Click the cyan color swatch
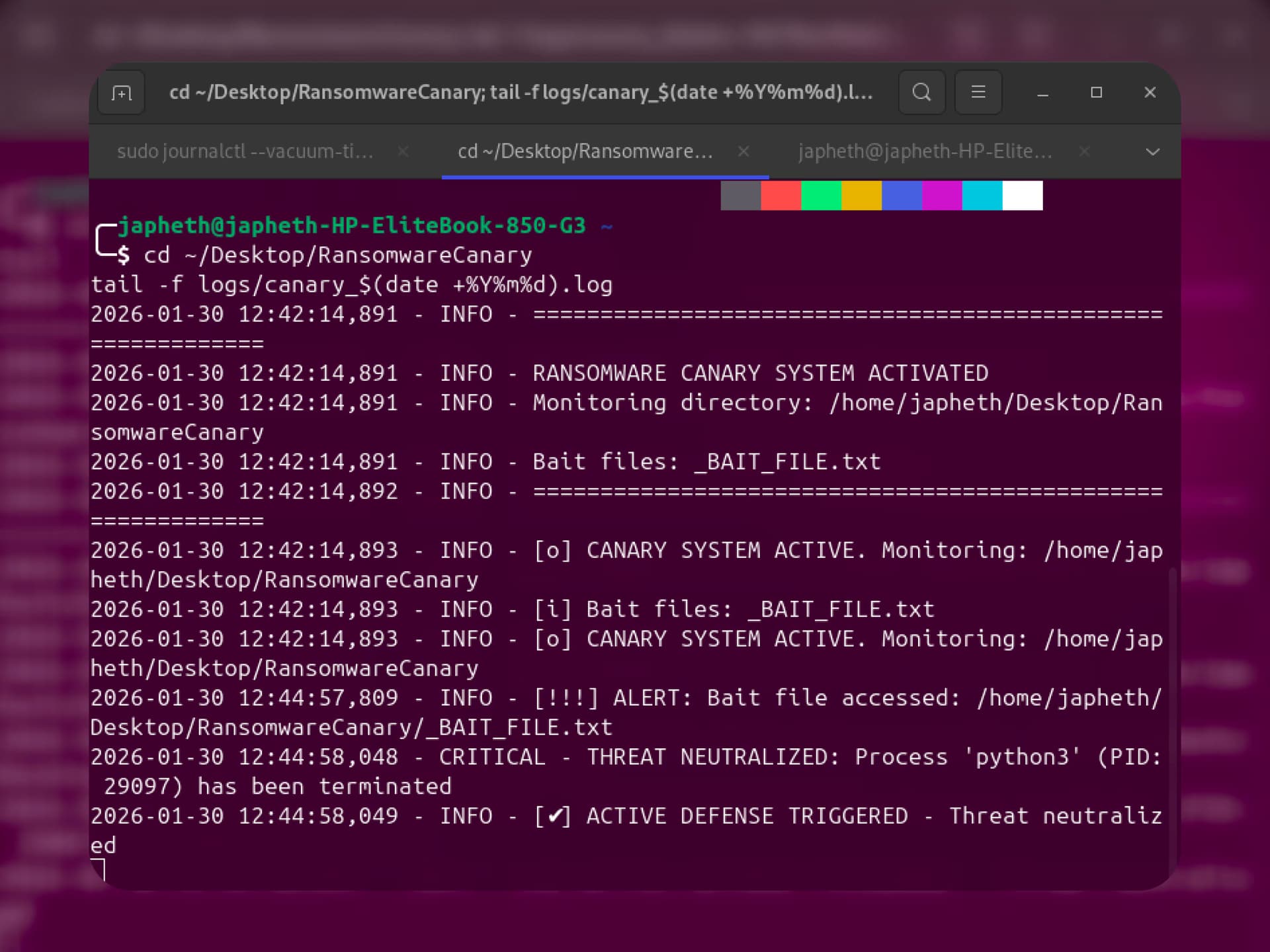The image size is (1270, 952). [x=982, y=196]
